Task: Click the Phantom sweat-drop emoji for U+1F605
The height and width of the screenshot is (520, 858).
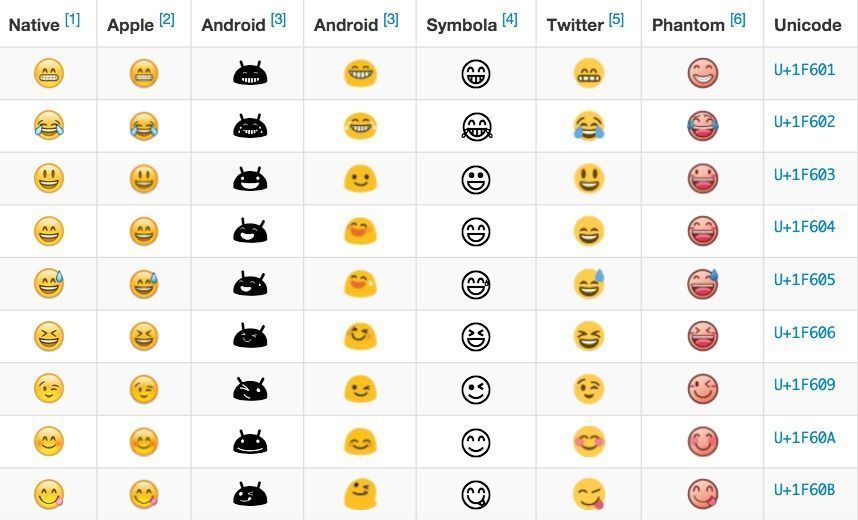Action: point(703,283)
